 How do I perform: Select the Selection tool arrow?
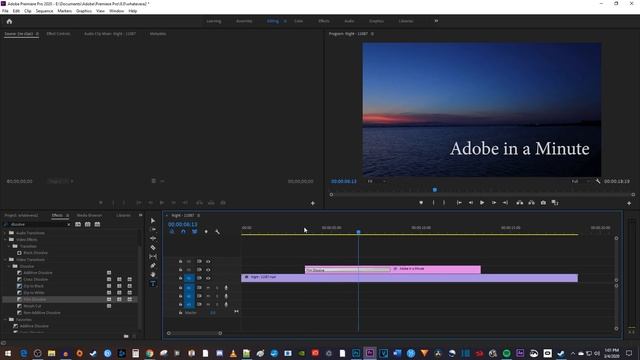[153, 221]
